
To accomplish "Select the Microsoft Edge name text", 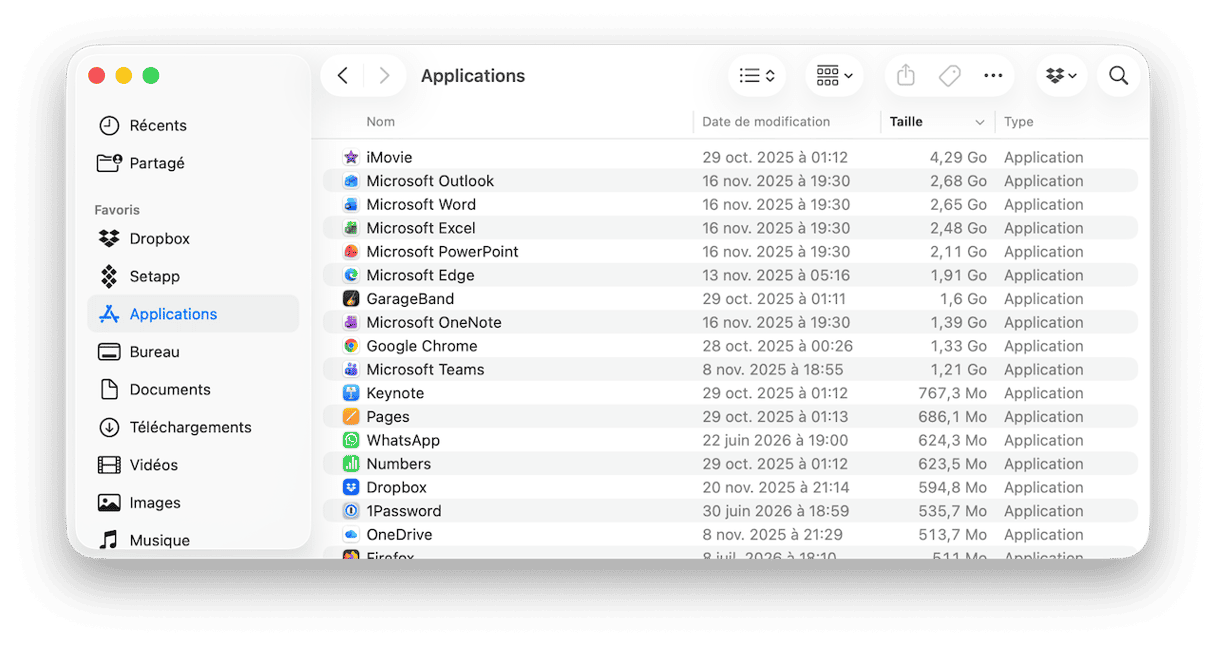I will (420, 275).
